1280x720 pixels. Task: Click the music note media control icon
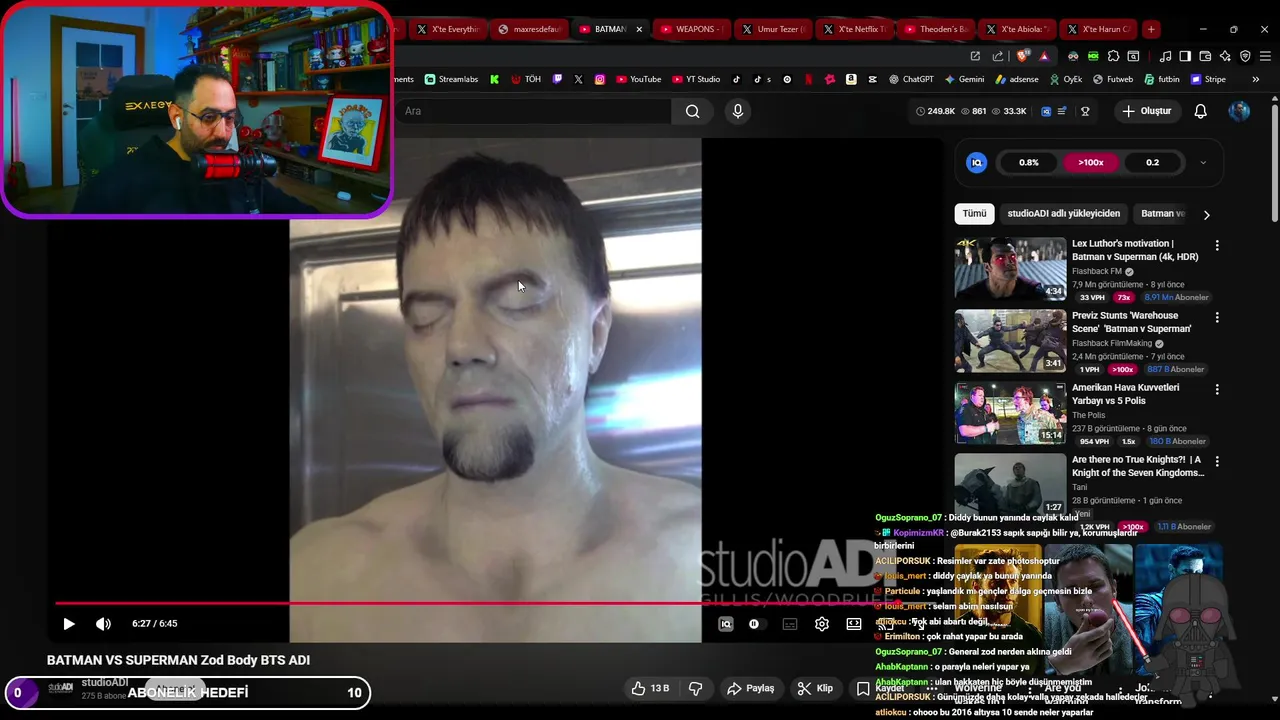click(1165, 56)
